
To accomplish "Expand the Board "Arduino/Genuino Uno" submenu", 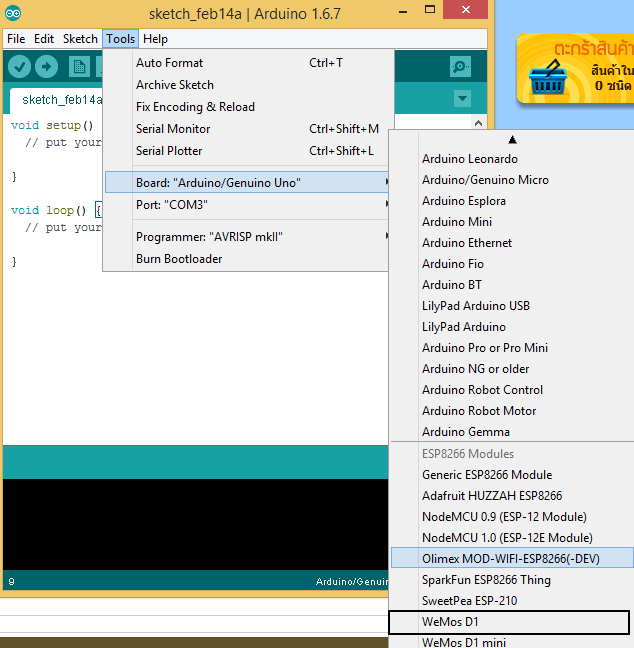I will click(x=247, y=182).
